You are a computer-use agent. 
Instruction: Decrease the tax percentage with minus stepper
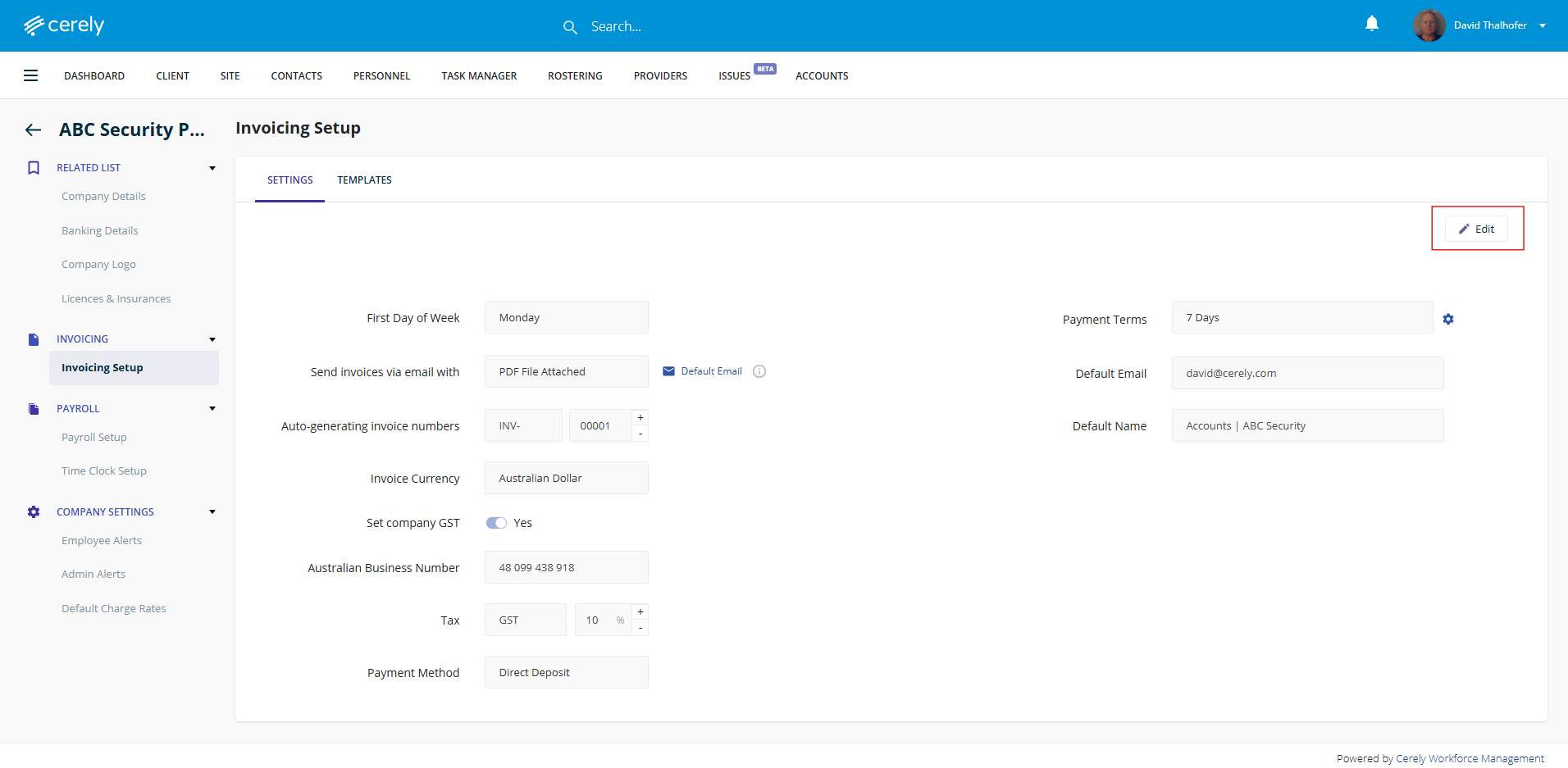(640, 628)
